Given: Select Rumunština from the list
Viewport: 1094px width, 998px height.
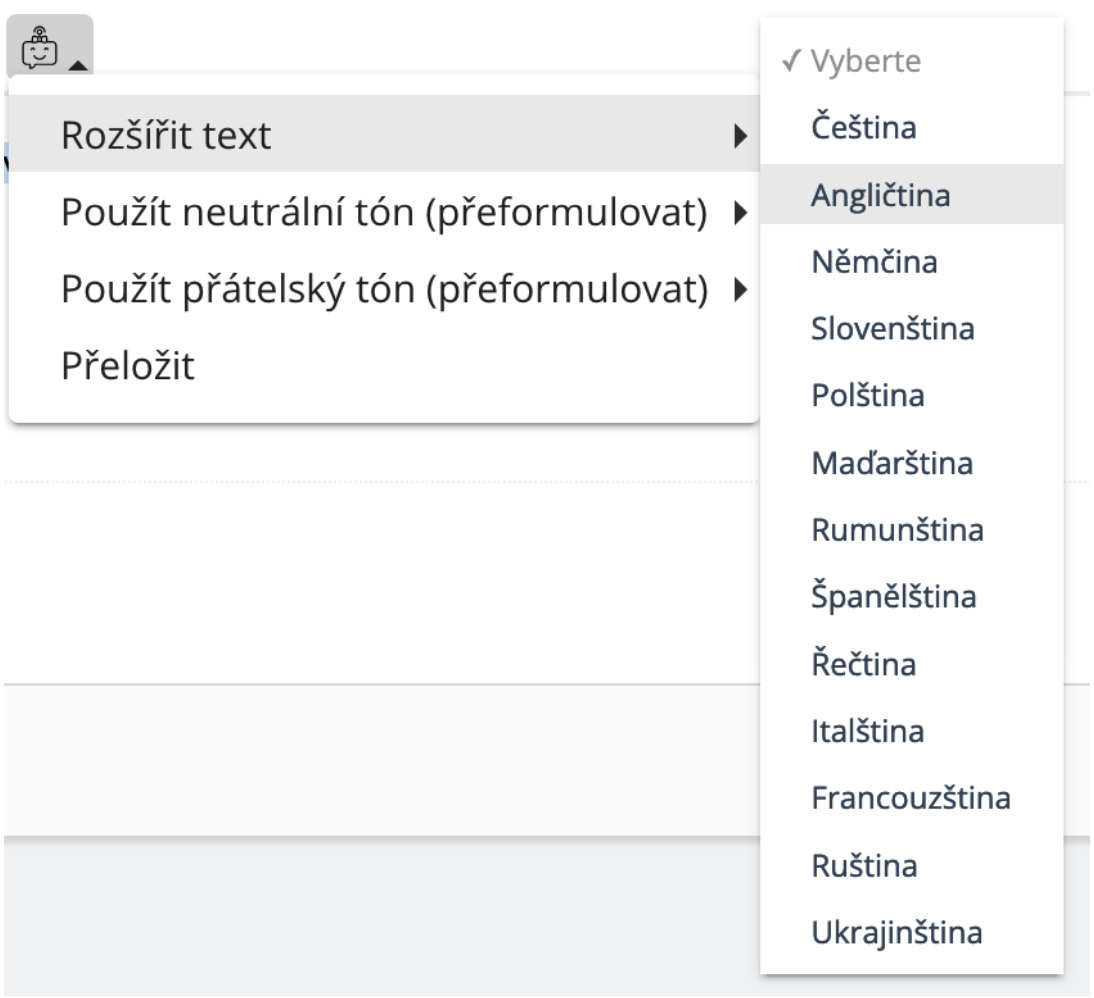Looking at the screenshot, I should (x=897, y=530).
